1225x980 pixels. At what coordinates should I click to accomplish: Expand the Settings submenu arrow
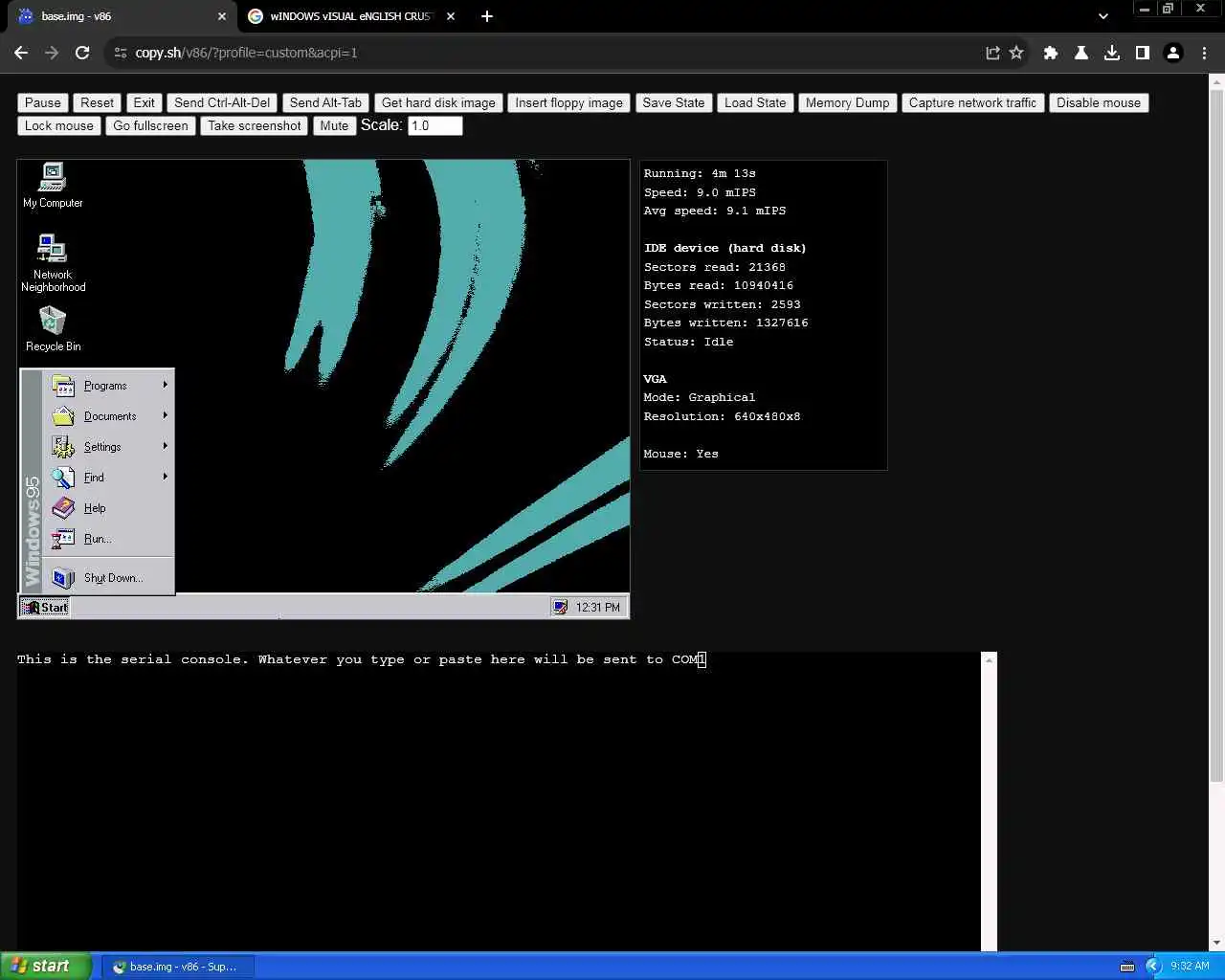tap(166, 446)
